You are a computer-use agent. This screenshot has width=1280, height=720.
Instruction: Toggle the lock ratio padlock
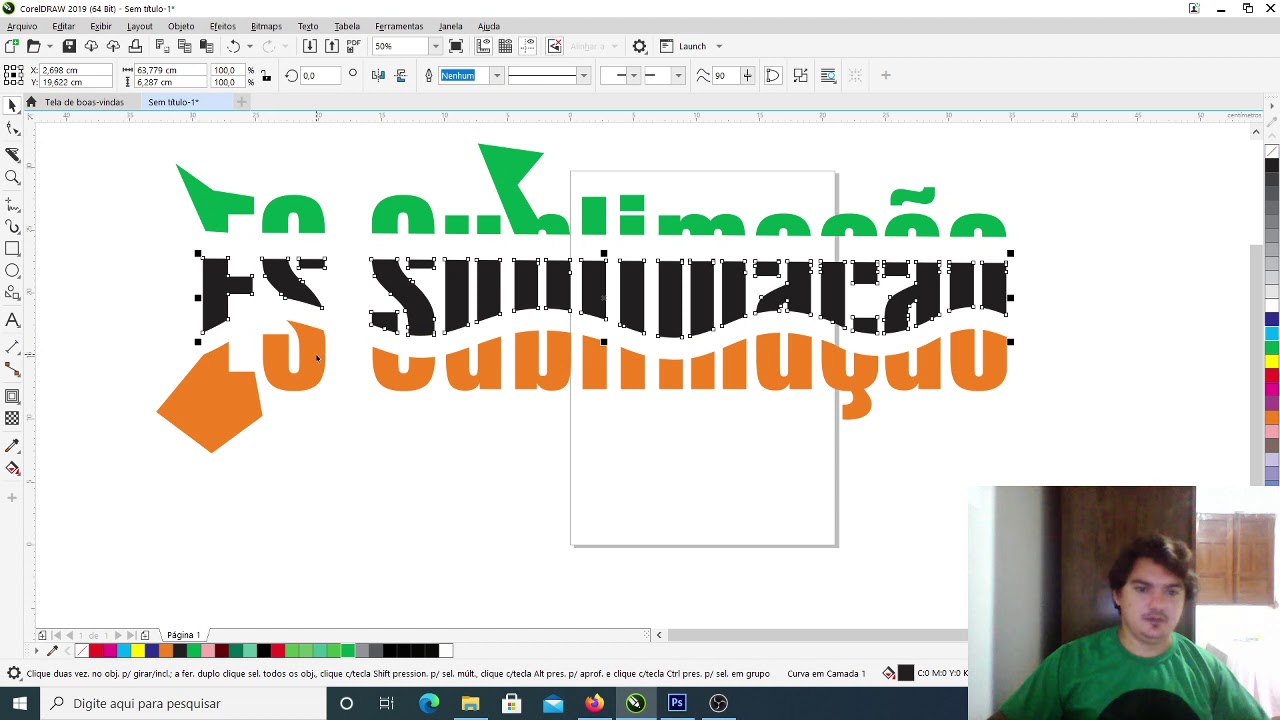point(266,76)
